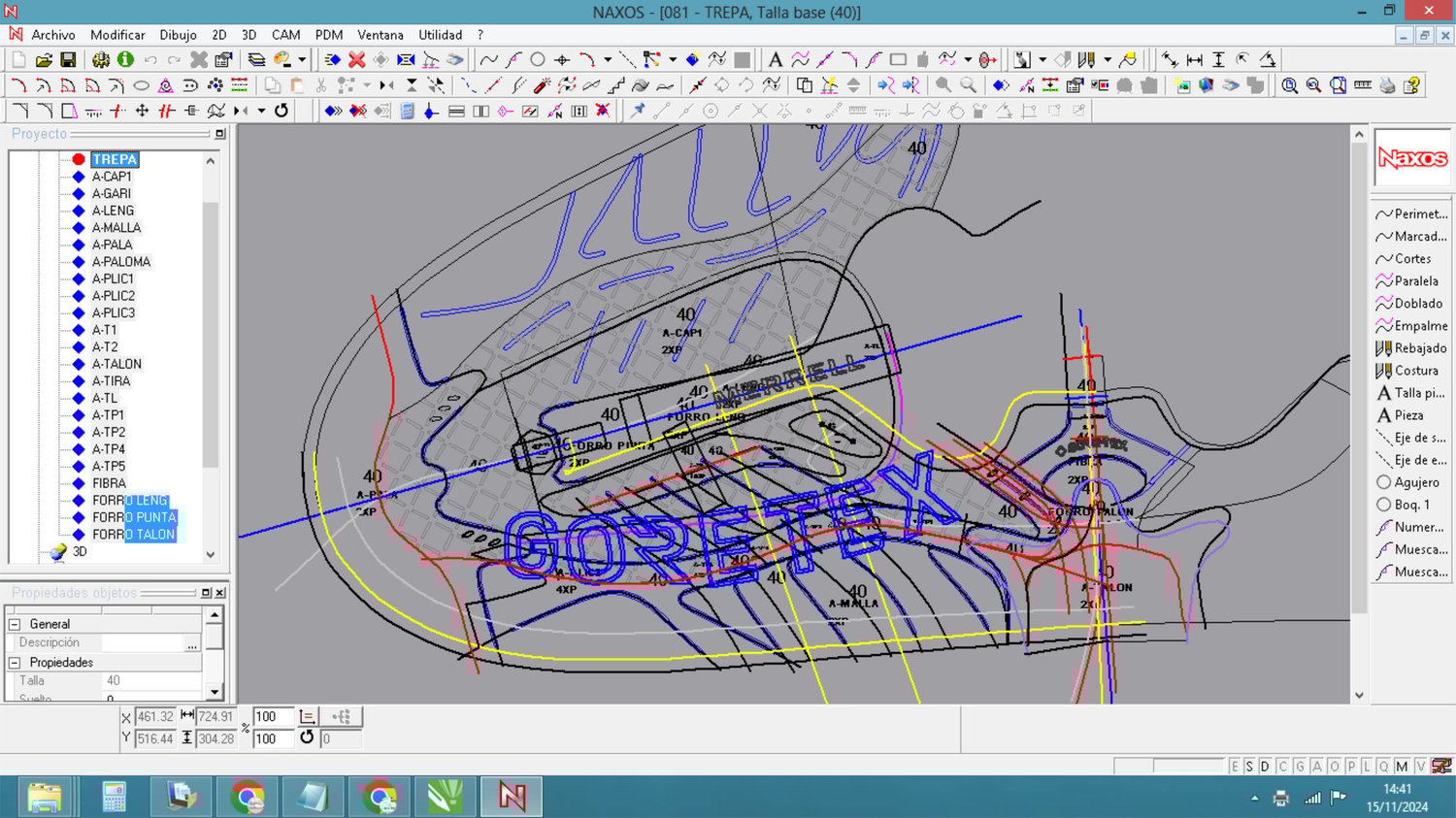Open Calculator from the taskbar

click(x=114, y=798)
